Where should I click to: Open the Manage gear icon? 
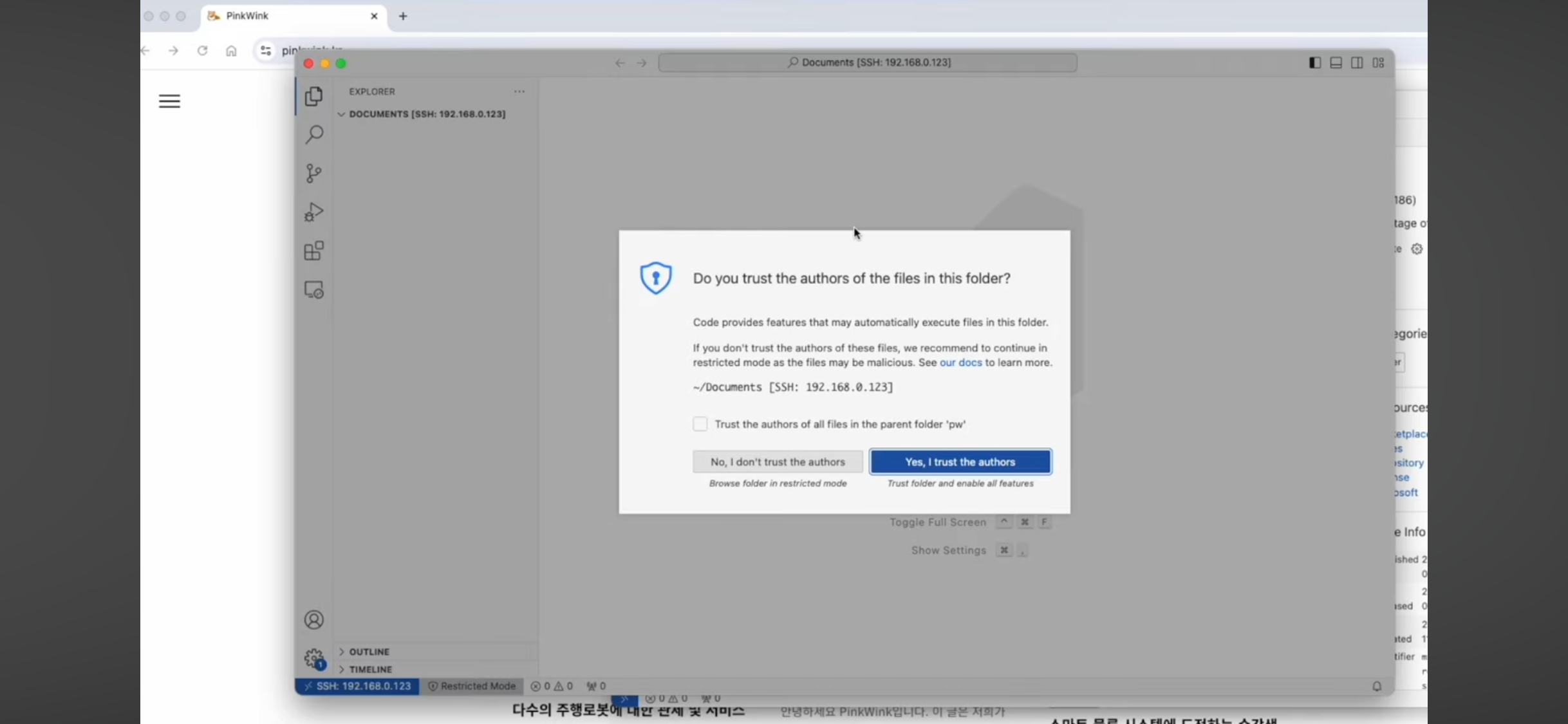click(x=313, y=658)
